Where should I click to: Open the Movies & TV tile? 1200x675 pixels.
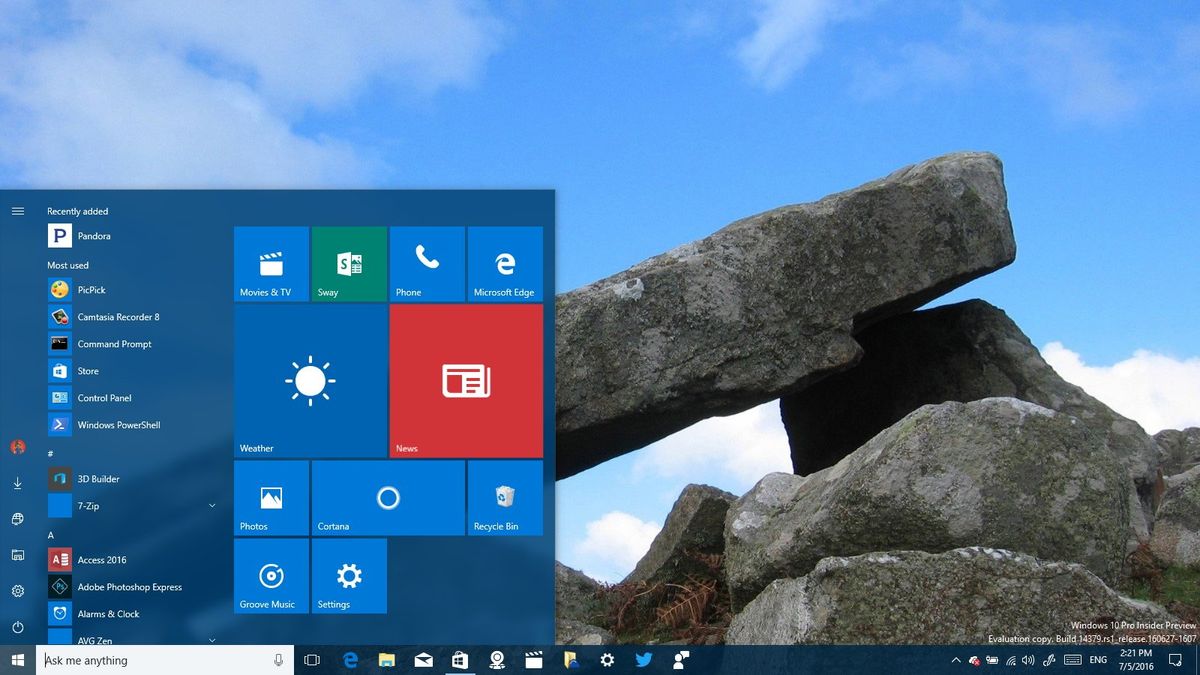tap(270, 263)
